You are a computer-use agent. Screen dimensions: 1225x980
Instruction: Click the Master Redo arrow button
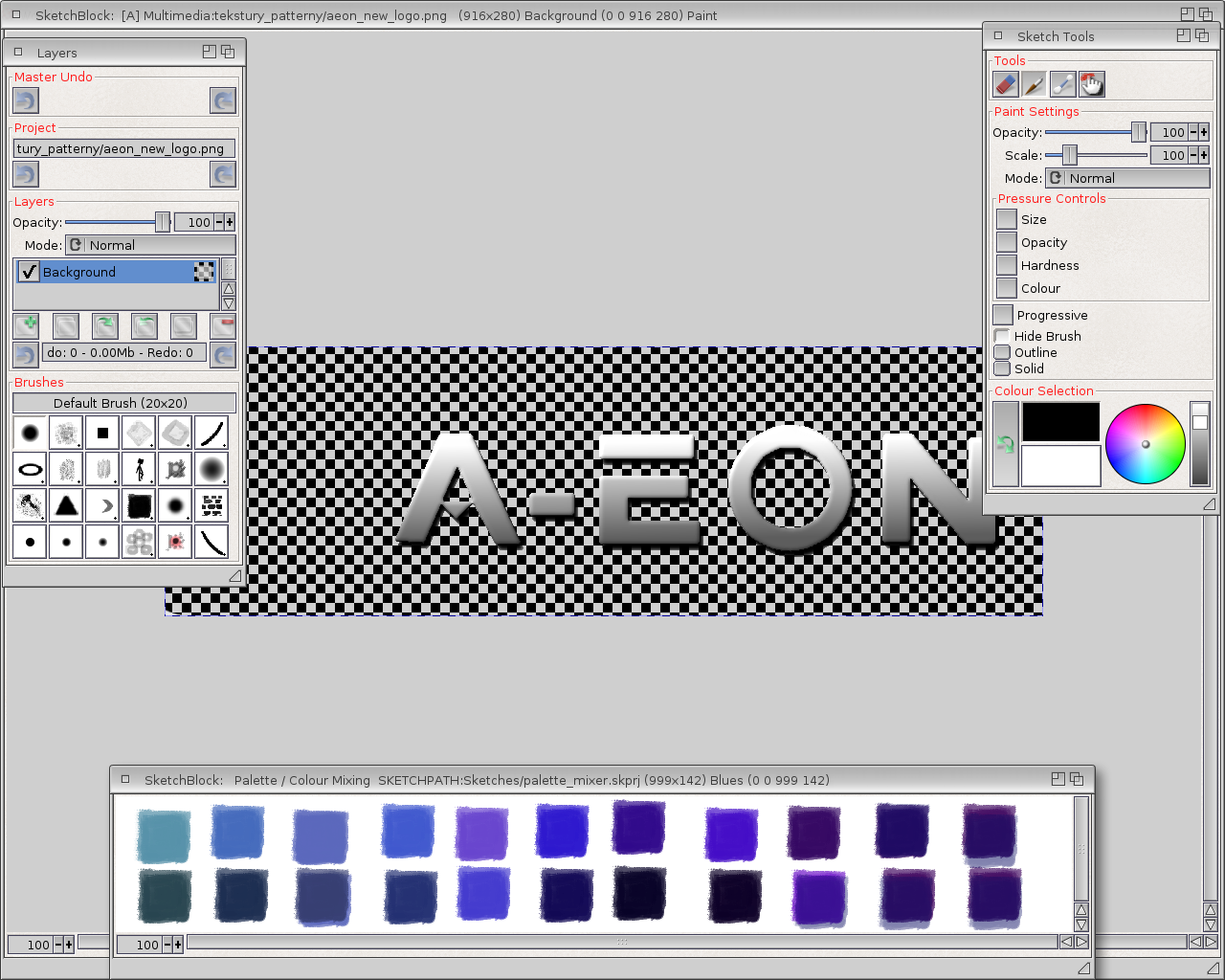click(x=223, y=100)
